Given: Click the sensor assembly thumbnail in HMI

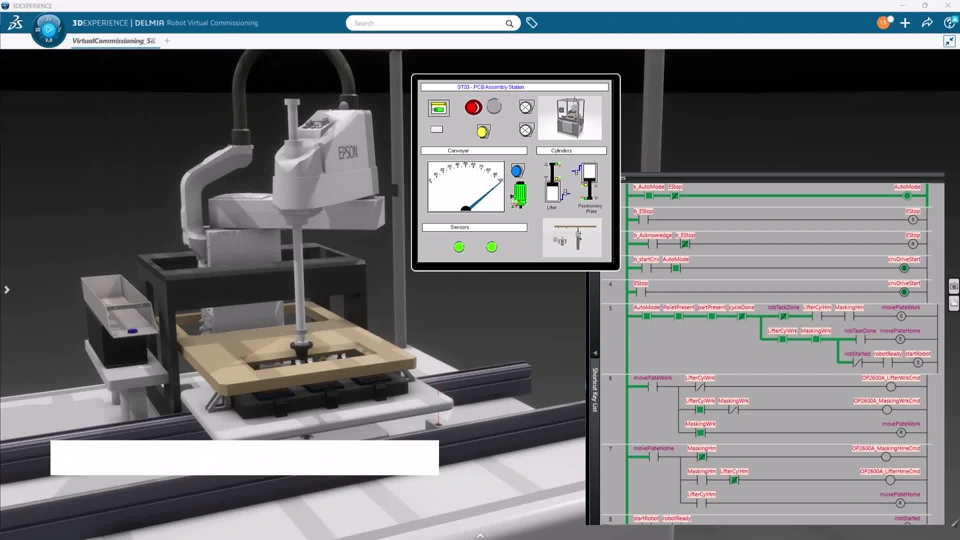Looking at the screenshot, I should [572, 238].
